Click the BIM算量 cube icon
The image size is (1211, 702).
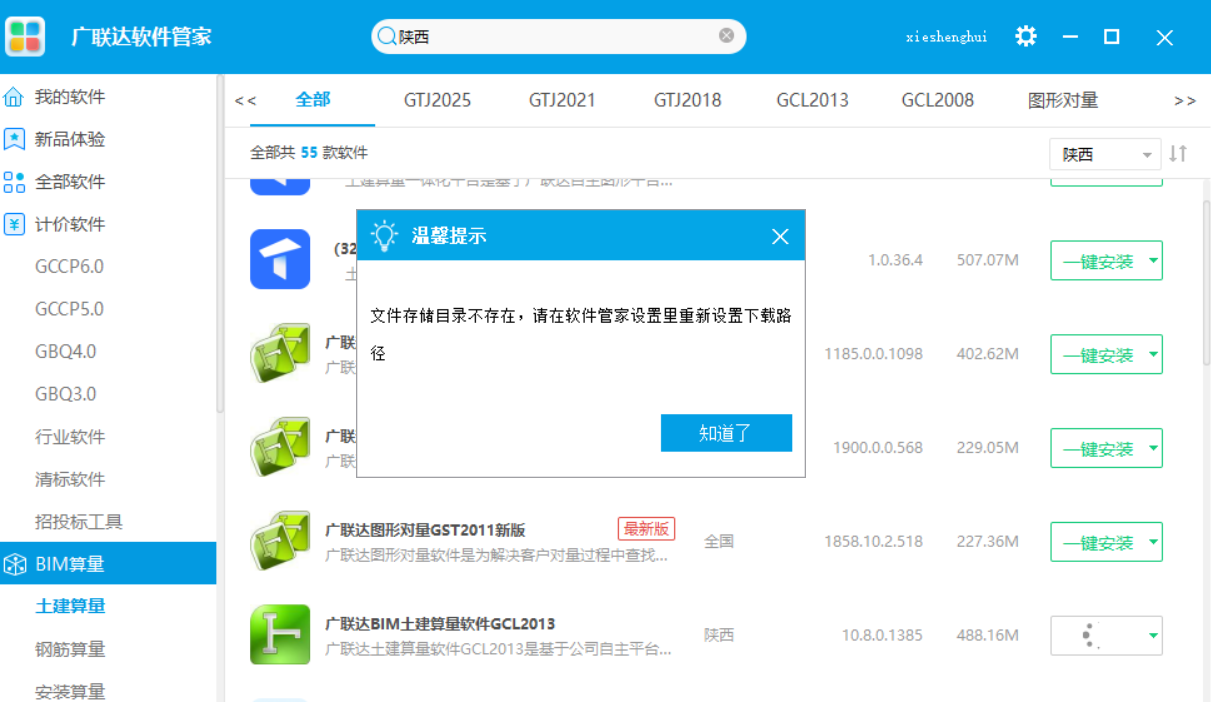14,564
